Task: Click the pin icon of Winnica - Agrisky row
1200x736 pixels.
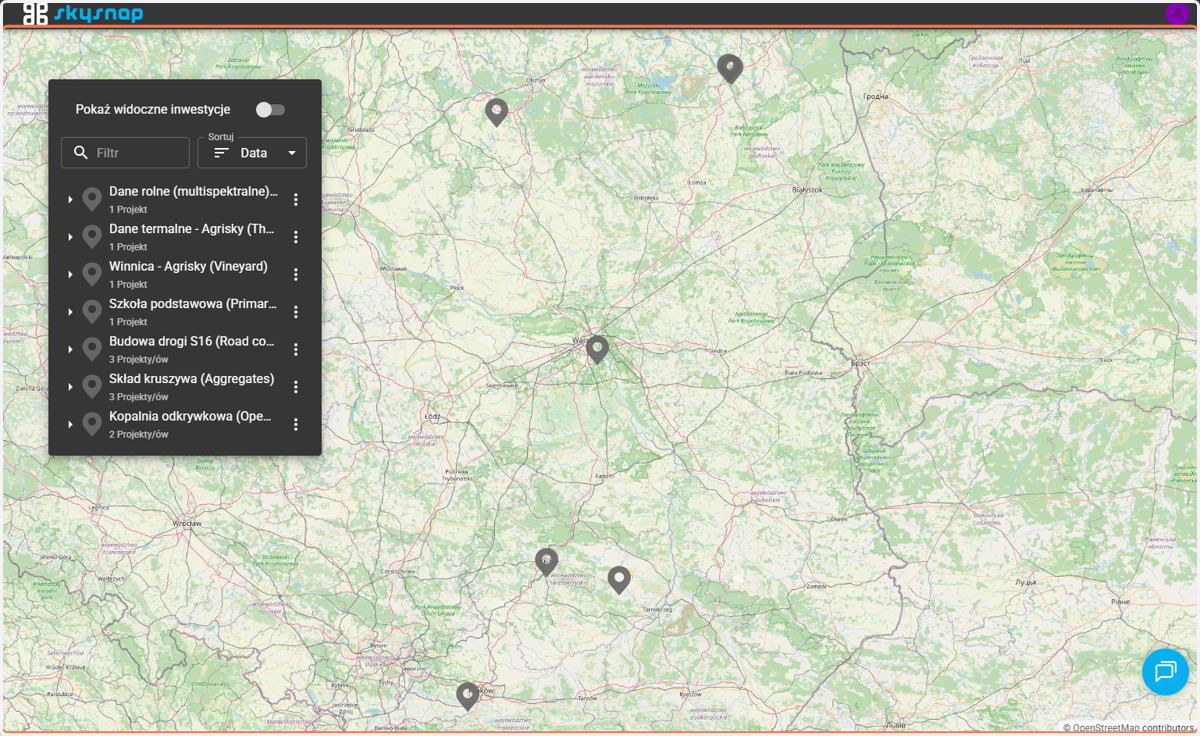Action: click(92, 275)
